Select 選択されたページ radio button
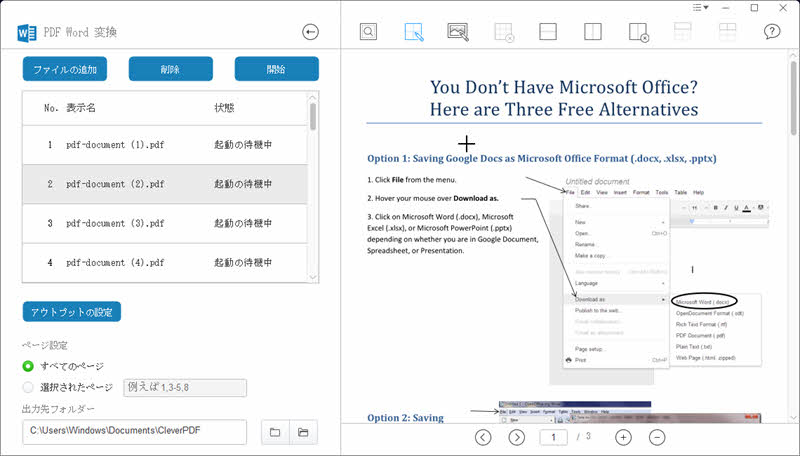 28,387
